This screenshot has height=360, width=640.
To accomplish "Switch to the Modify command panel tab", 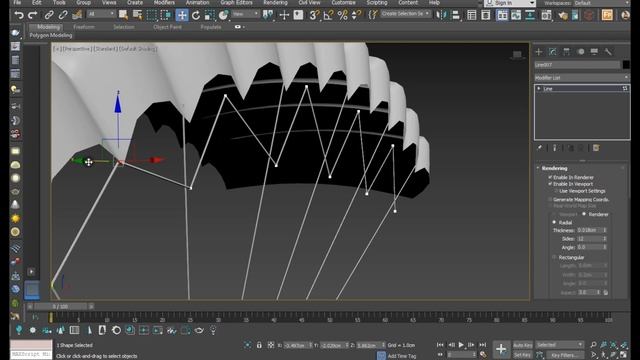I will point(553,52).
